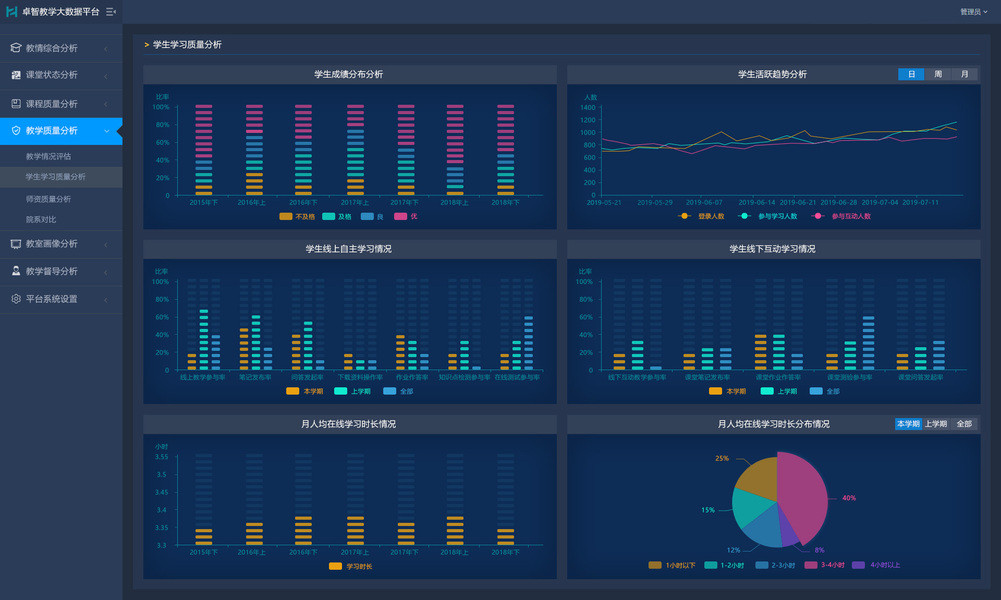Viewport: 1001px width, 600px height.
Task: Expand the 教室画像分析 menu chevron
Action: [106, 244]
